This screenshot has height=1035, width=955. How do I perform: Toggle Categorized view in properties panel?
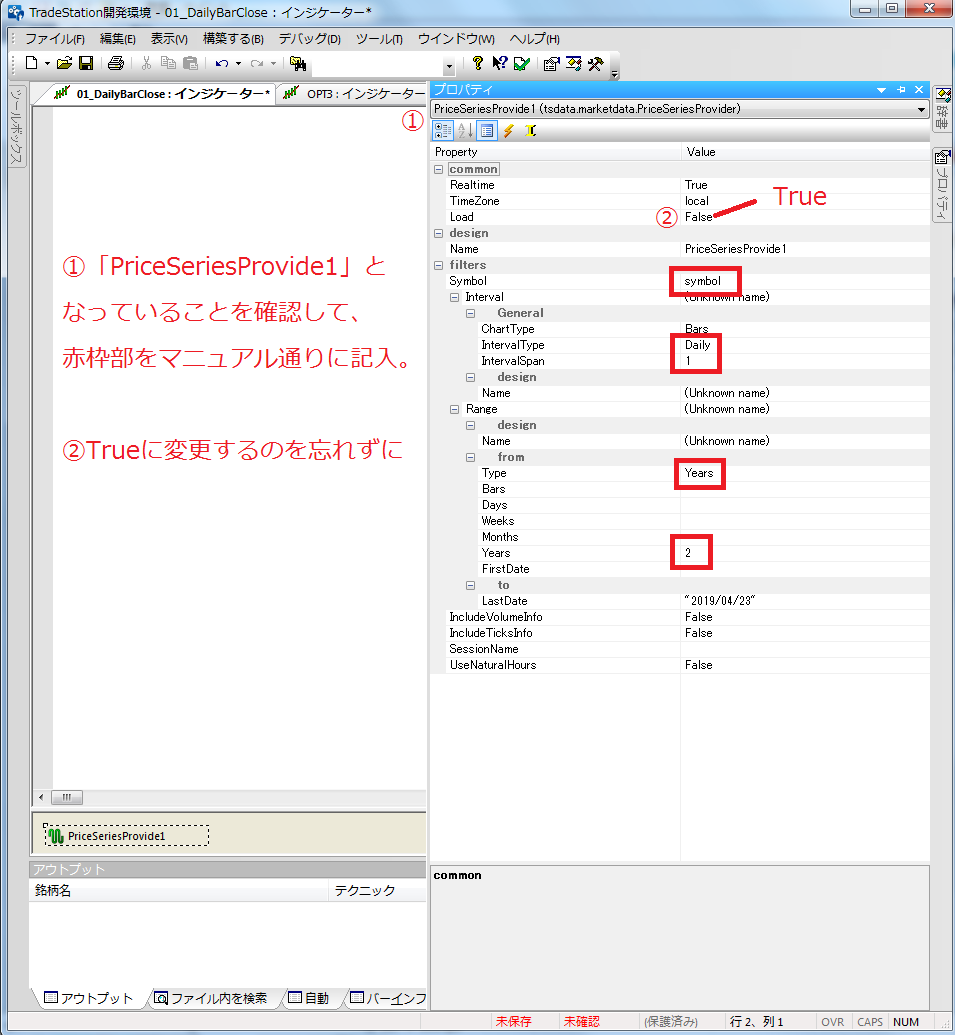coord(443,131)
